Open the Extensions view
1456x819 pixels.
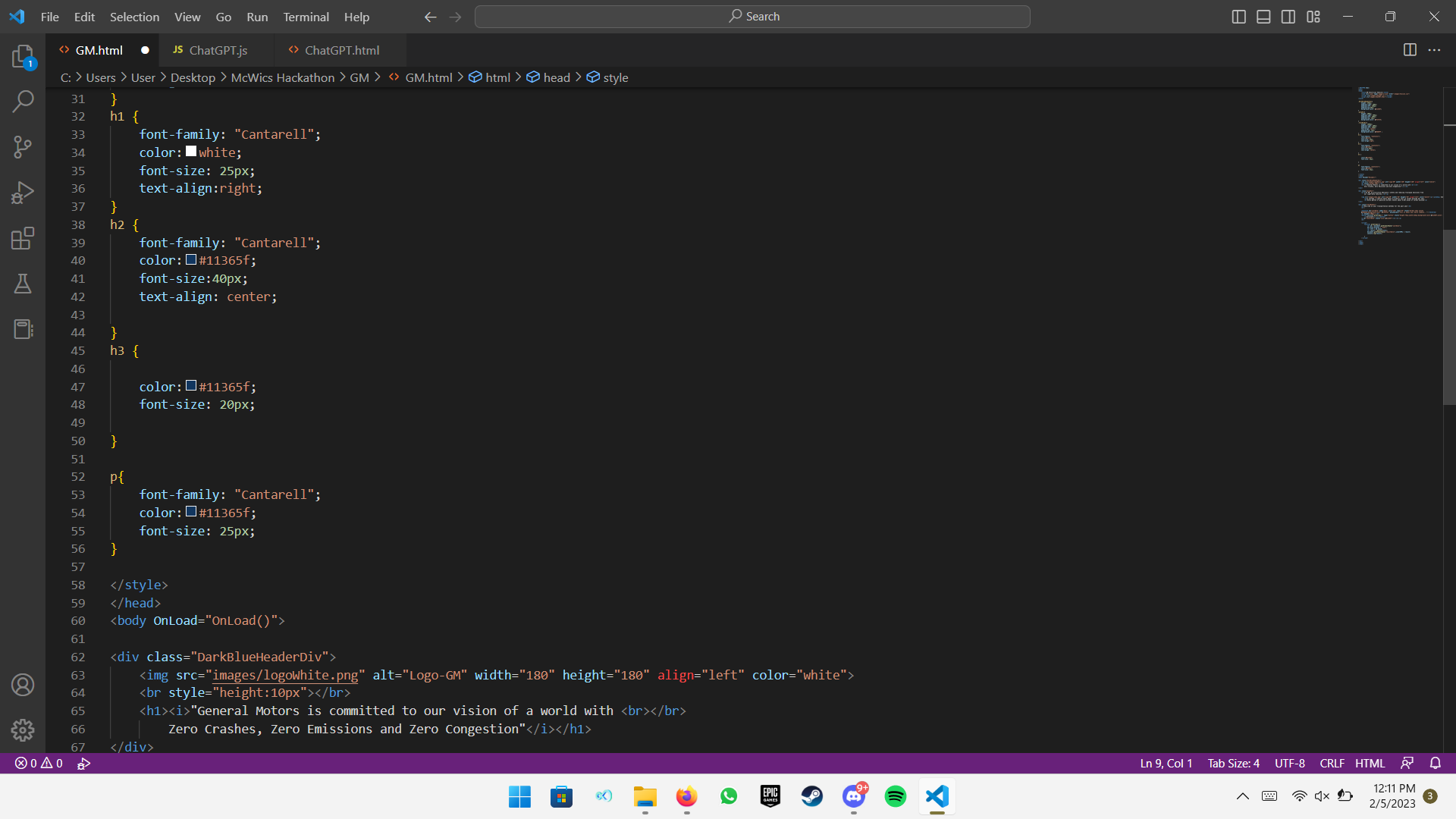coord(23,238)
